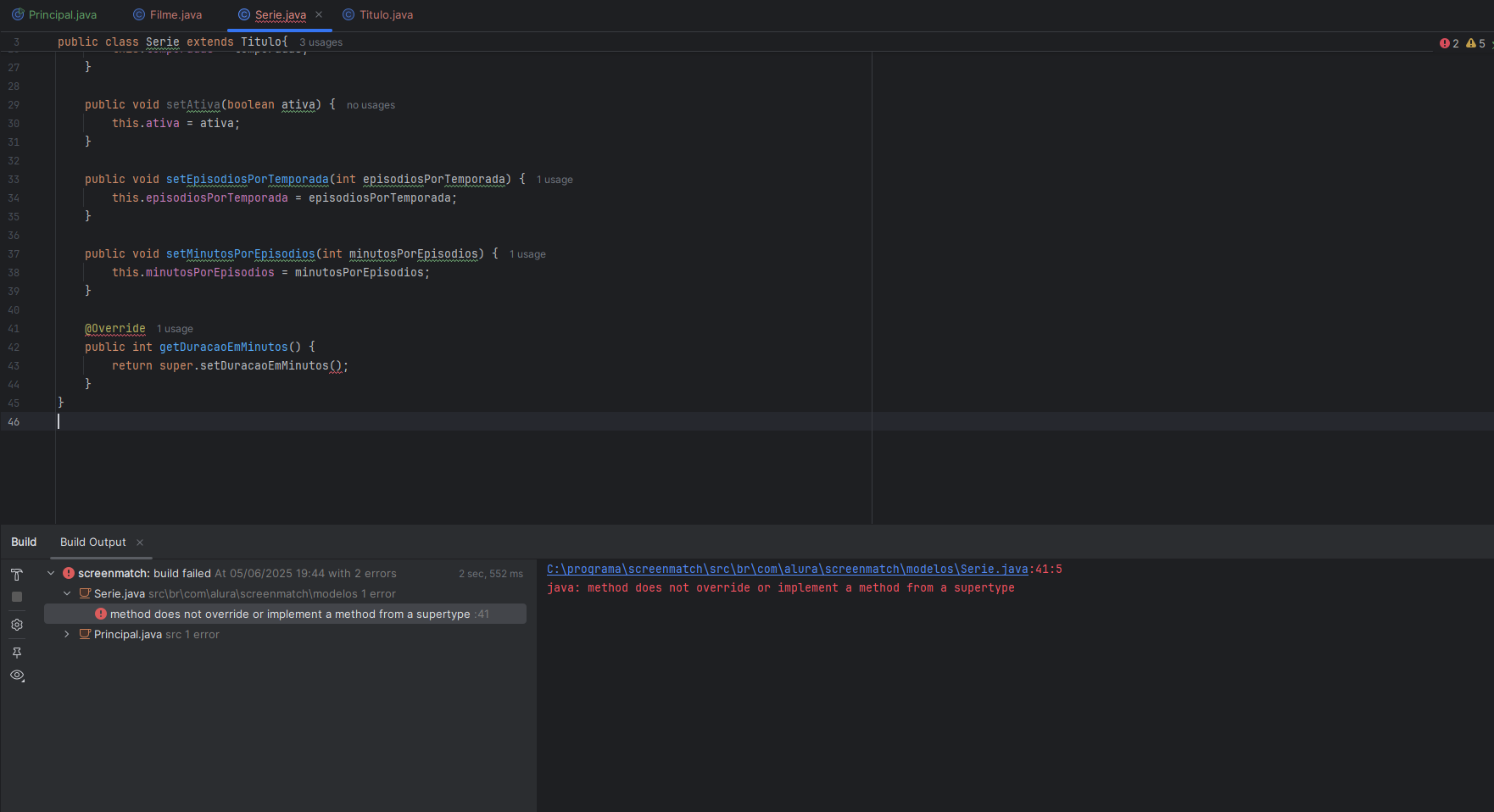Close the Serie.java tab
Image resolution: width=1494 pixels, height=812 pixels.
pyautogui.click(x=319, y=15)
